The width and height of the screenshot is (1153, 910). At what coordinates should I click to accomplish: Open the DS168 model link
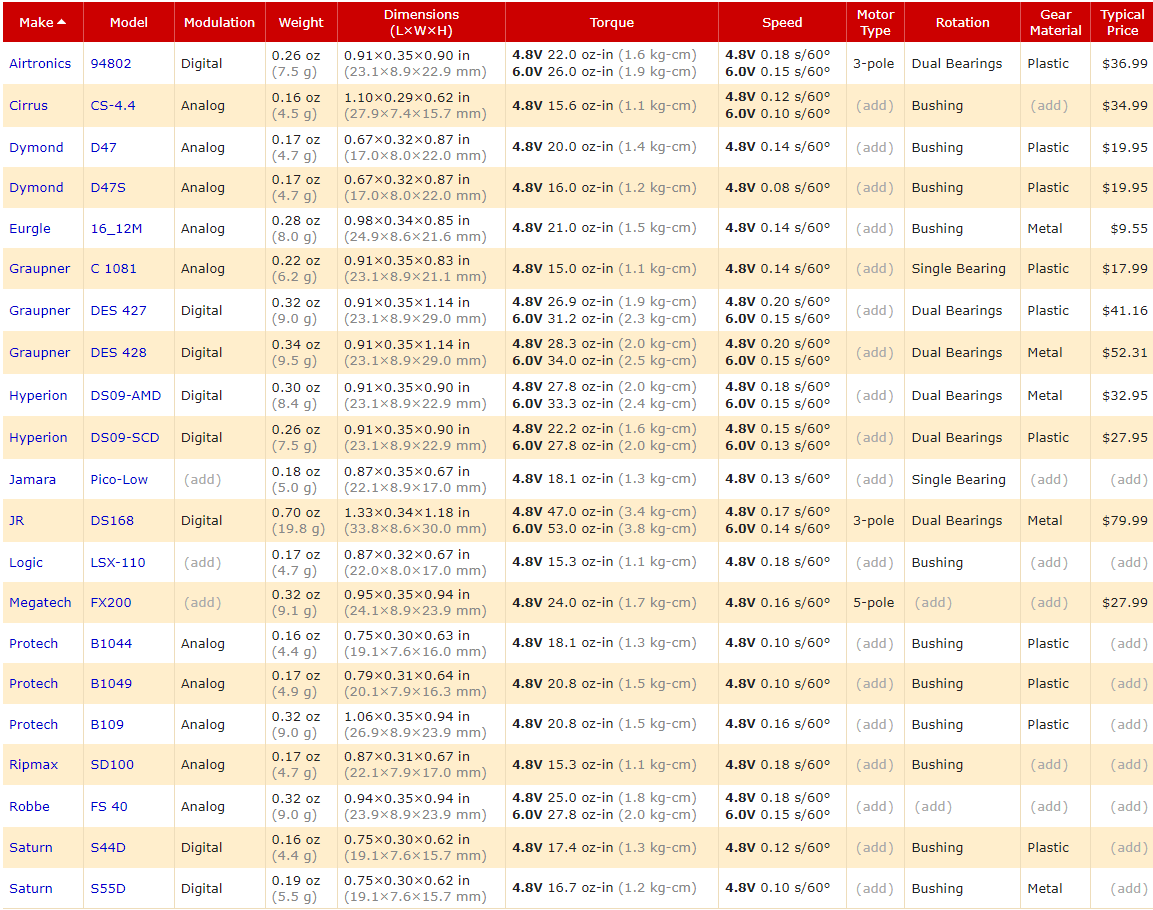(x=112, y=520)
